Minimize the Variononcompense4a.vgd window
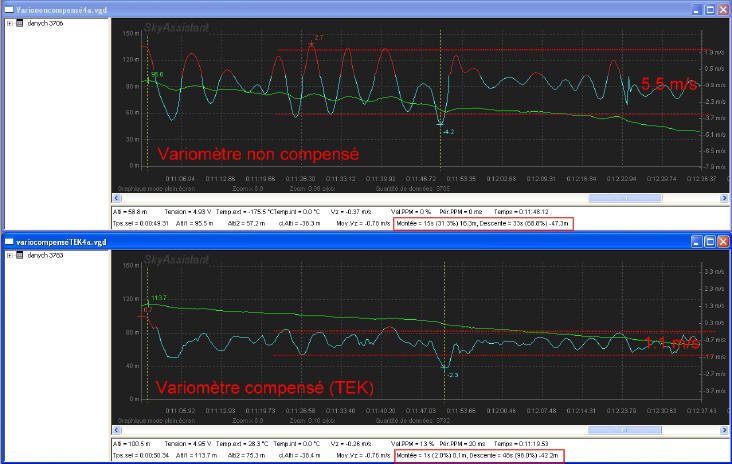The width and height of the screenshot is (732, 464). point(697,10)
